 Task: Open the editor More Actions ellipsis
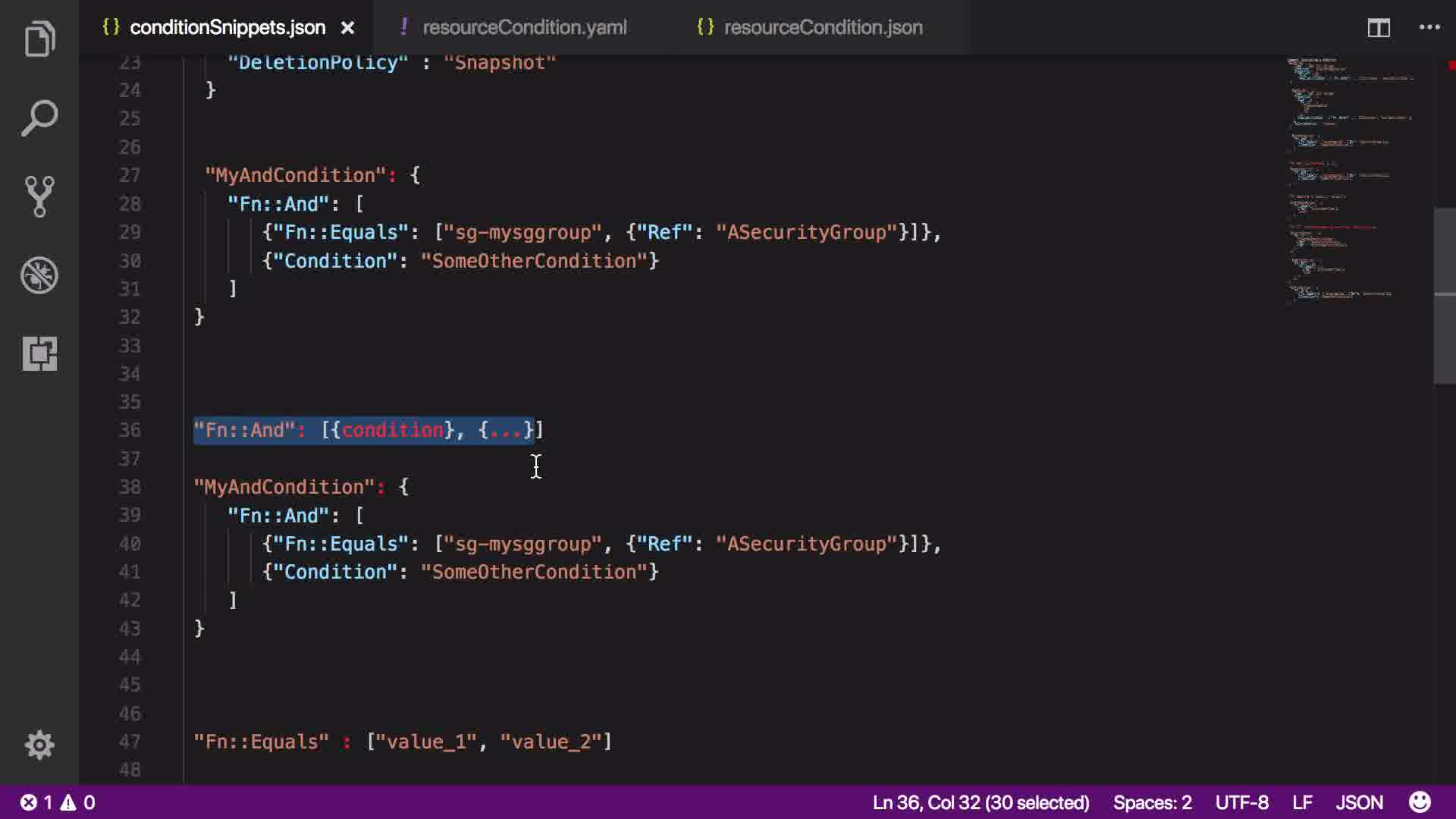1429,27
